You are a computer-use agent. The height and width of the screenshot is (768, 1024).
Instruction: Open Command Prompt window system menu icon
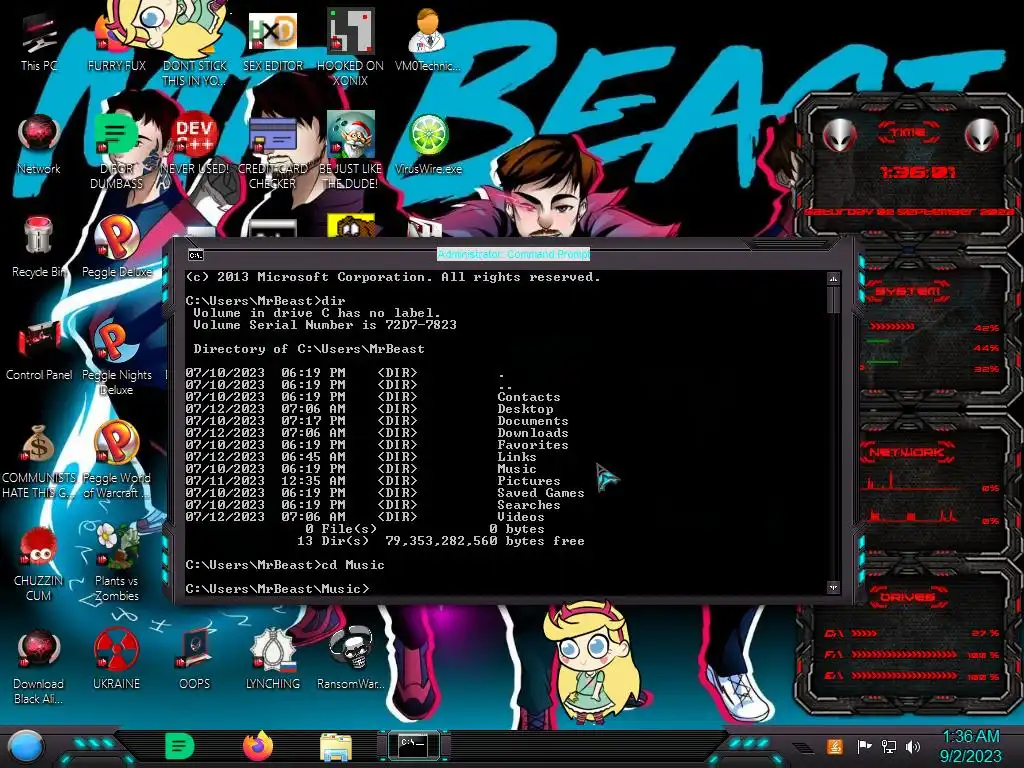[195, 255]
